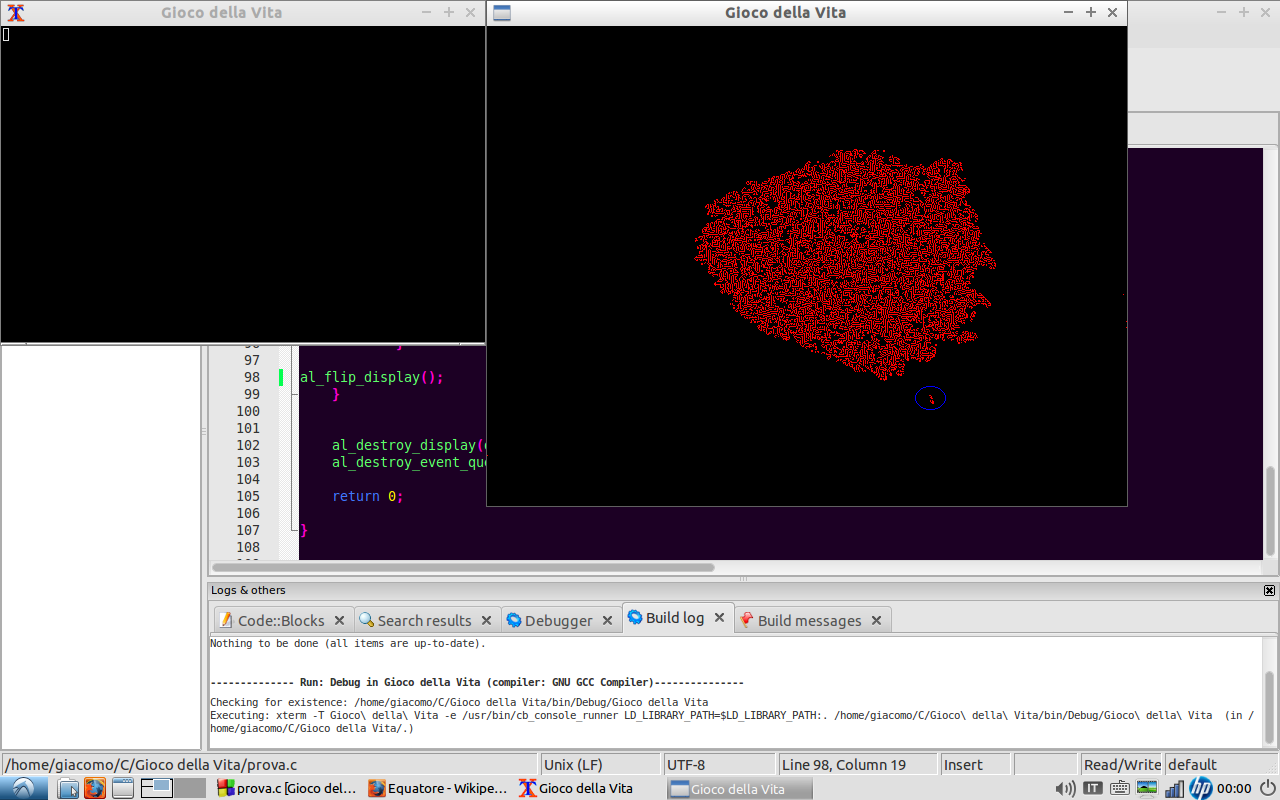Image resolution: width=1280 pixels, height=800 pixels.
Task: Click the Unix (LF) status bar field
Action: pos(601,764)
